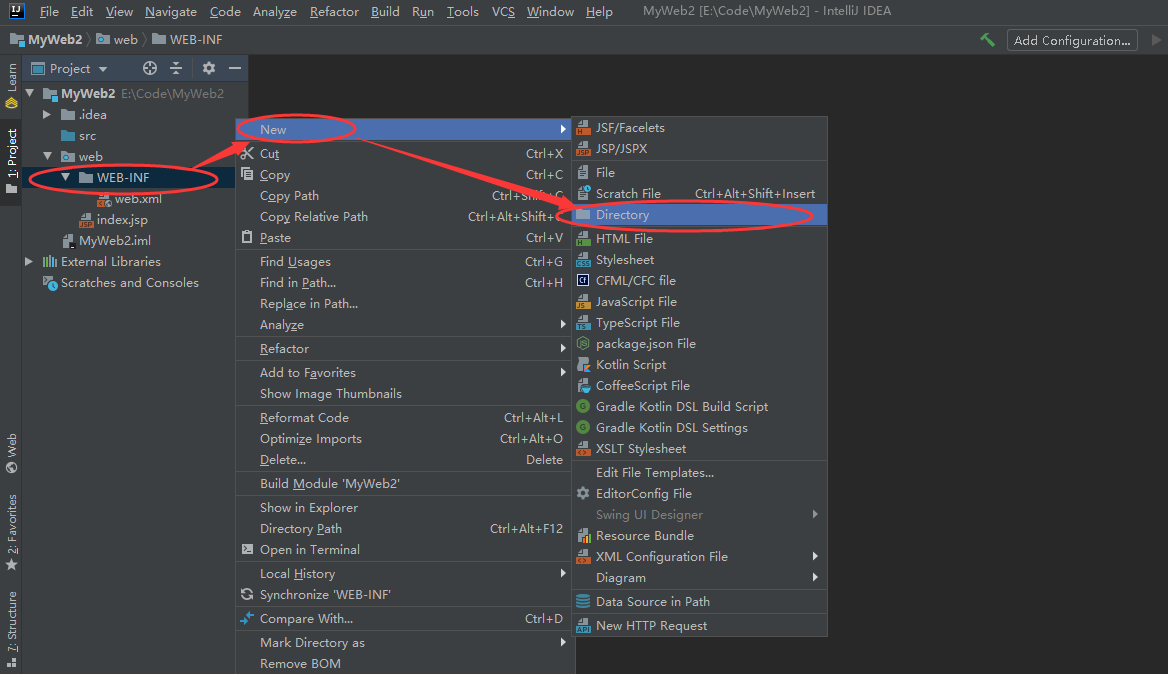The height and width of the screenshot is (674, 1168).
Task: Click the Kotlin Script file icon
Action: [x=583, y=365]
